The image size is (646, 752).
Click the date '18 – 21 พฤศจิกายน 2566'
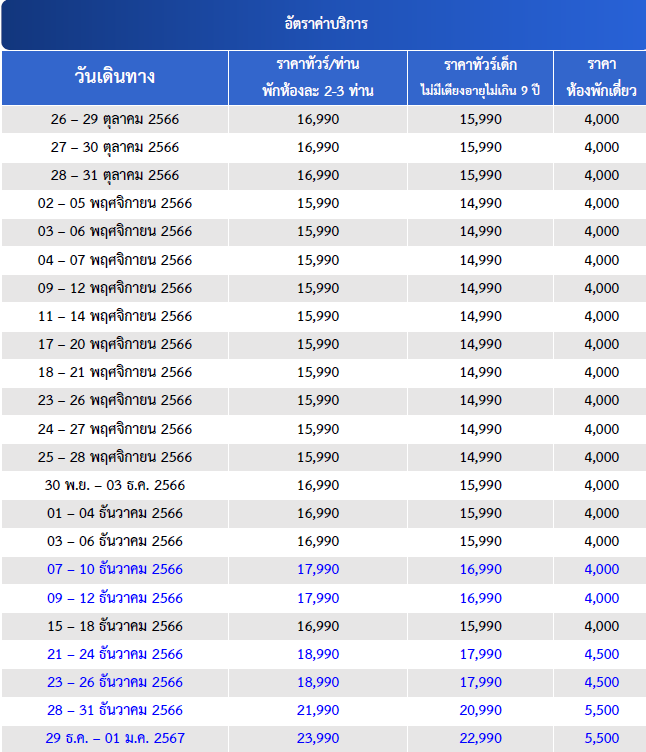click(x=115, y=372)
